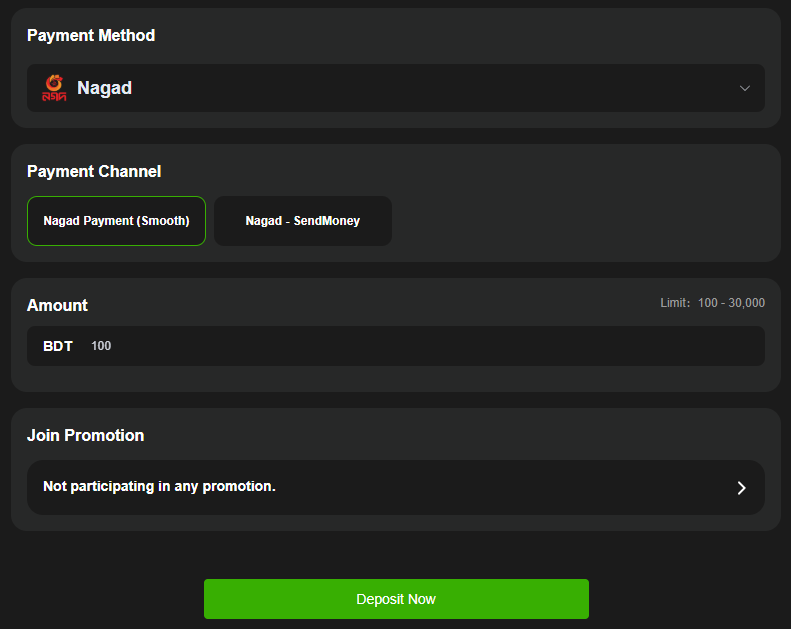Click the Join Promotion heading
The image size is (791, 629).
tap(85, 436)
